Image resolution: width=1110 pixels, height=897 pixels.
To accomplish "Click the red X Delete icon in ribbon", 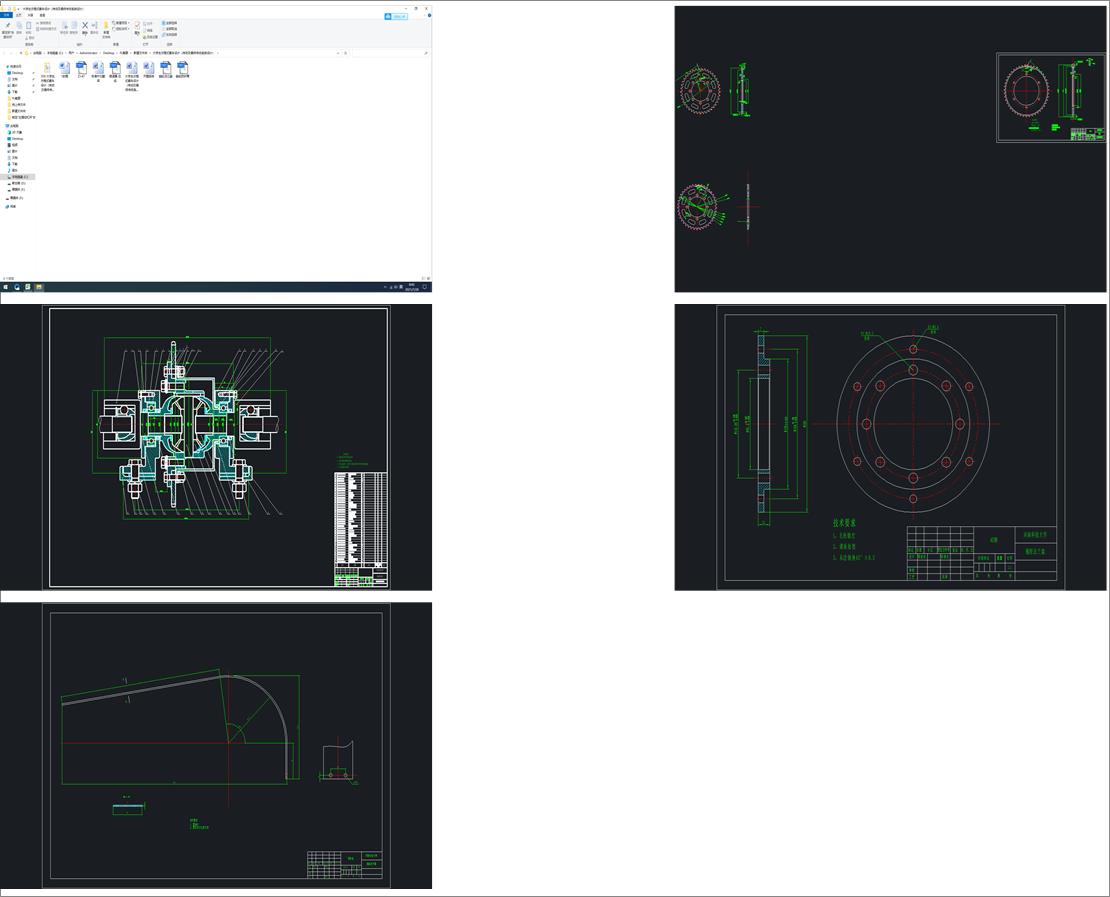I will point(85,27).
